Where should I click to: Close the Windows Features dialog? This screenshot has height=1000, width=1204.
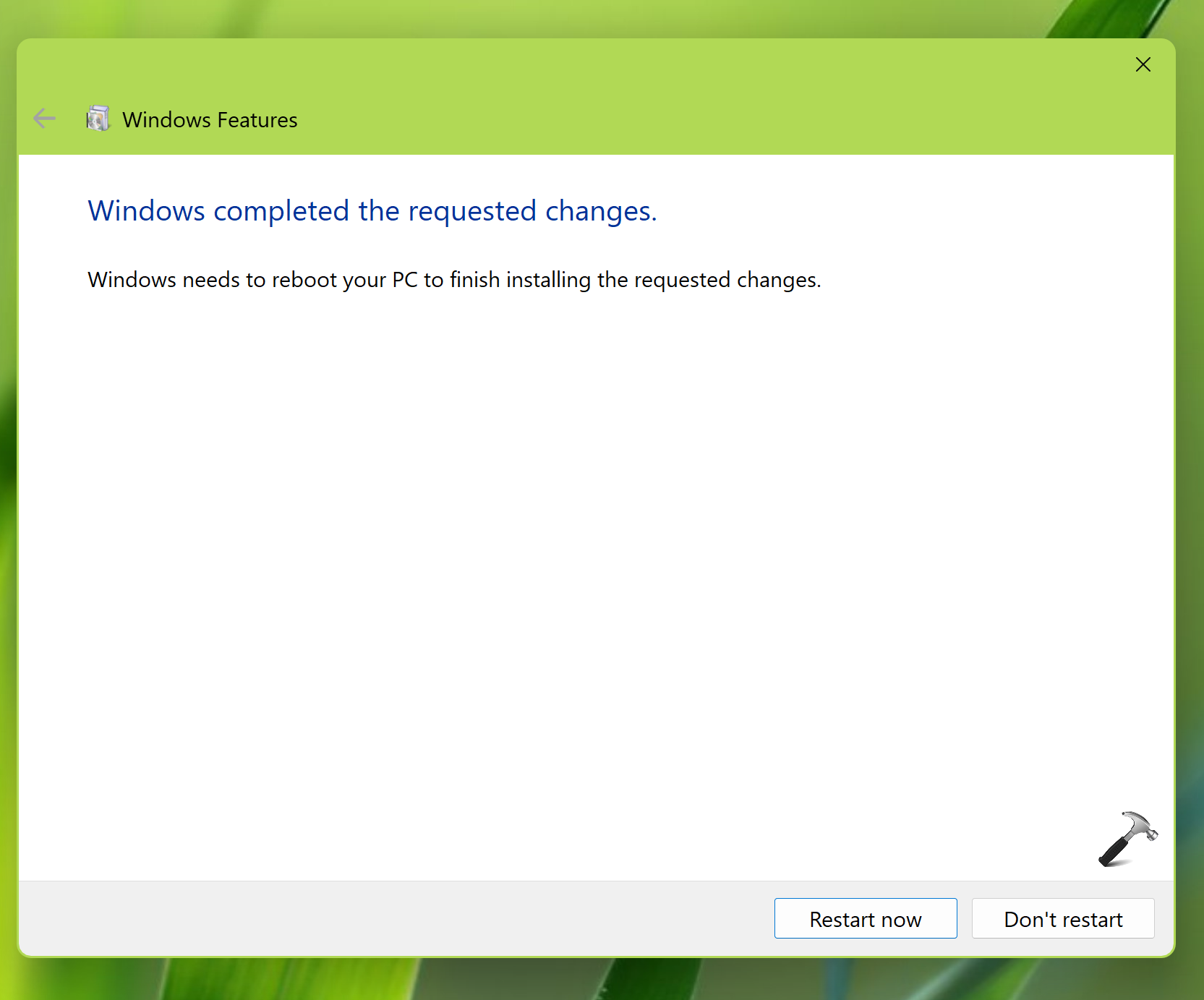pos(1143,64)
